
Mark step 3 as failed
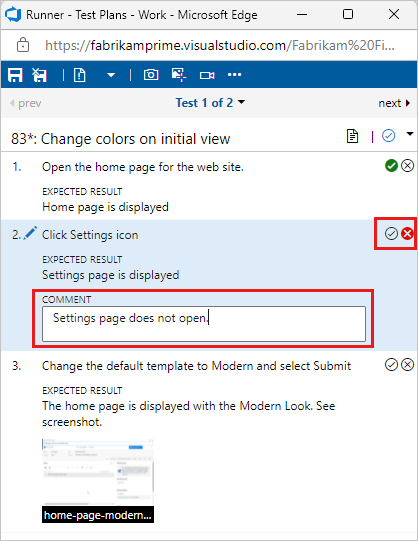pos(408,365)
